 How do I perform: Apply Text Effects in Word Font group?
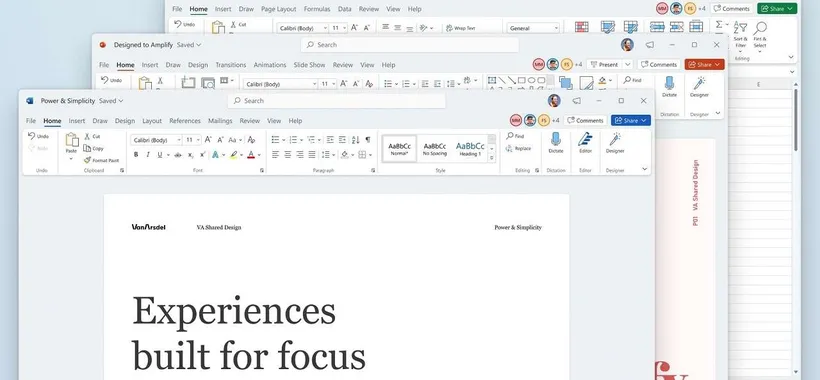point(215,155)
